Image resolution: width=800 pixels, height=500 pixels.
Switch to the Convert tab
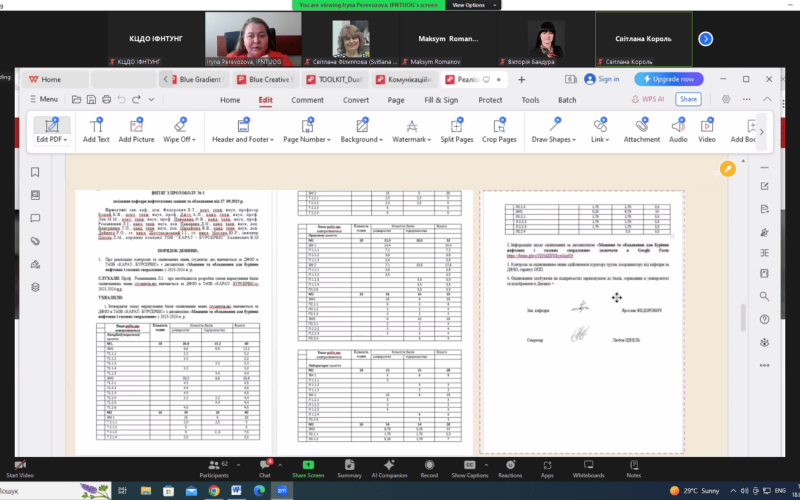click(x=356, y=100)
